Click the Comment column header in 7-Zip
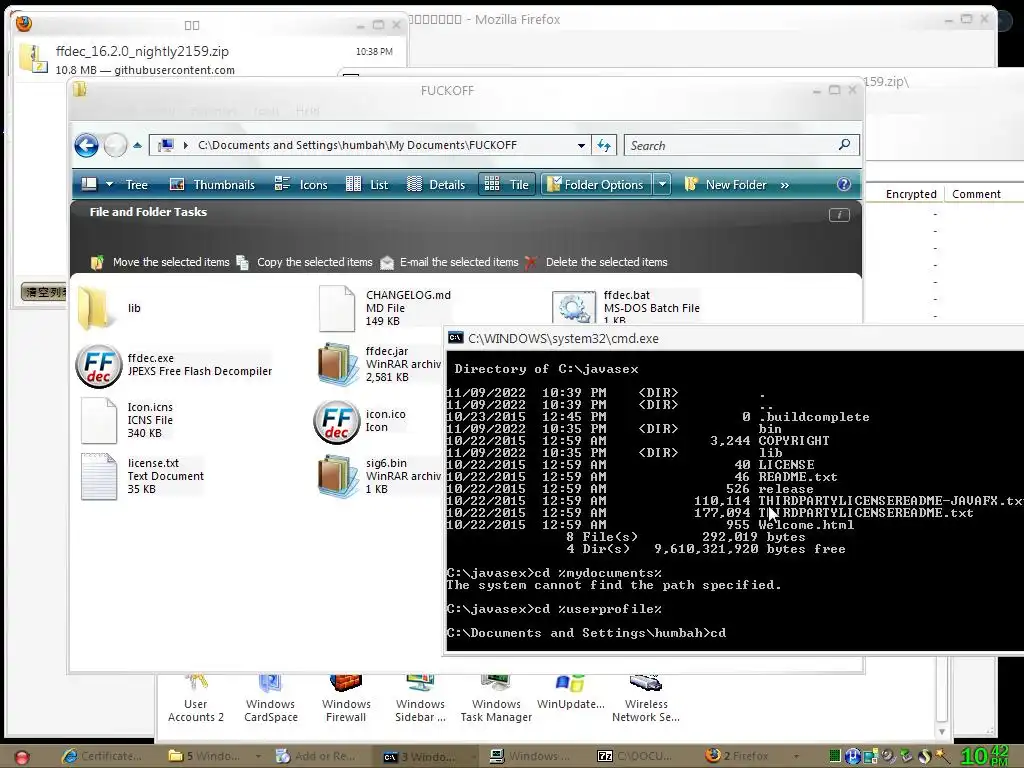This screenshot has width=1024, height=768. 976,194
